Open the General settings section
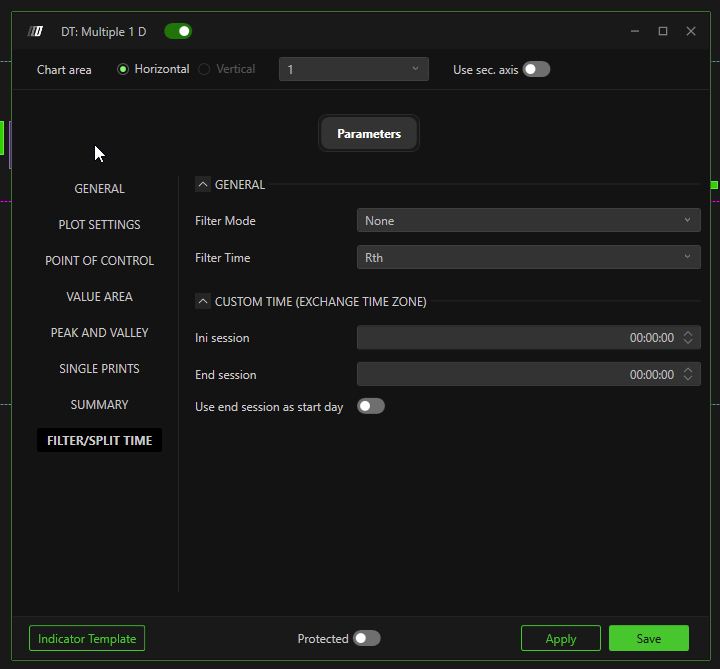This screenshot has height=669, width=720. pos(99,189)
